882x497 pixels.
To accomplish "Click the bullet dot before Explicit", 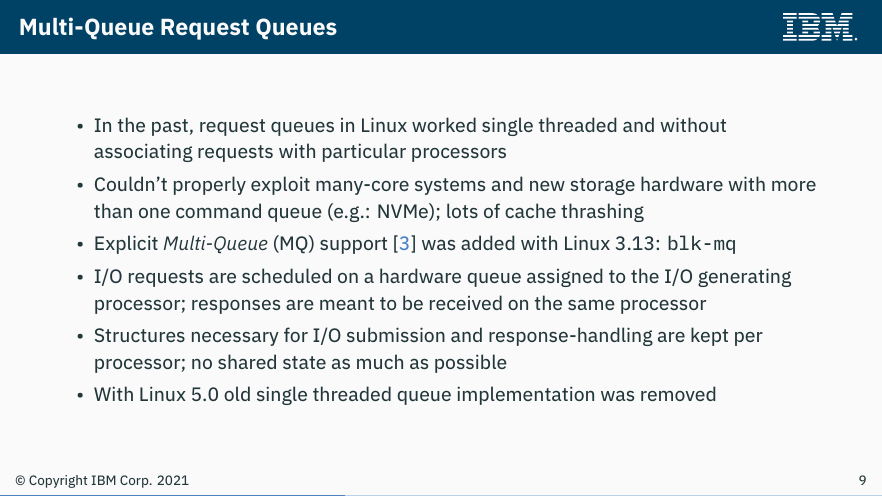I will (80, 245).
